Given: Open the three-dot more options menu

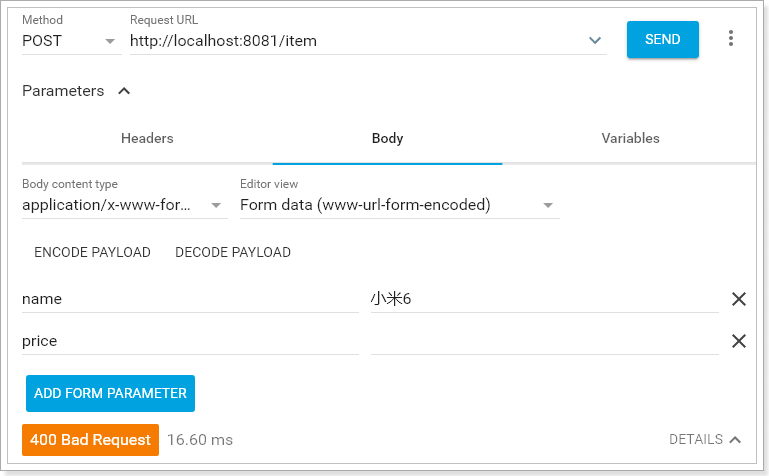Looking at the screenshot, I should click(x=731, y=38).
